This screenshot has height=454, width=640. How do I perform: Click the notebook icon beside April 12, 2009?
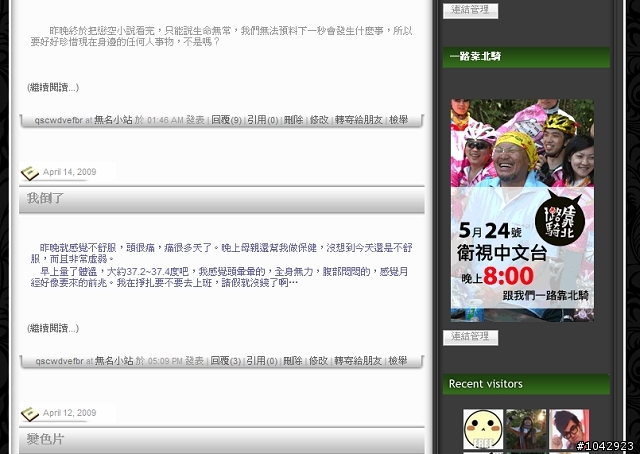coord(30,414)
